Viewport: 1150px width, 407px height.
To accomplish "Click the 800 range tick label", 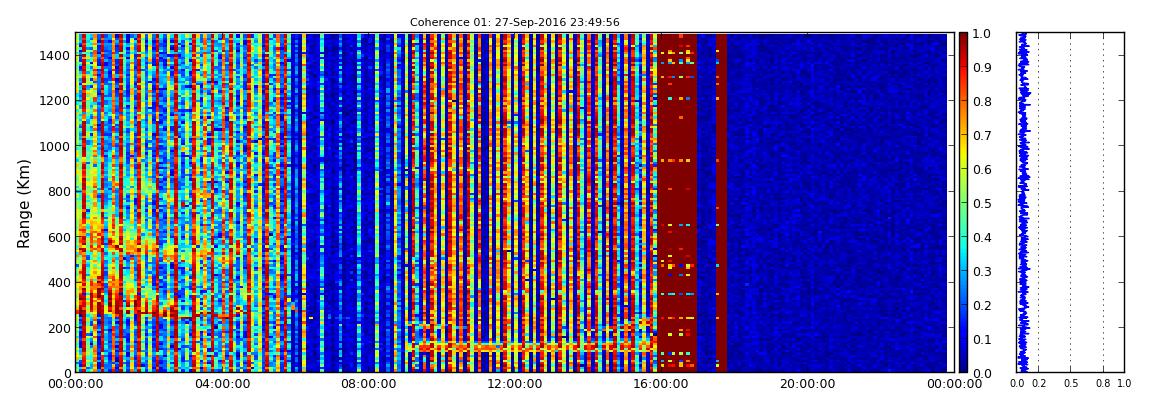I will pyautogui.click(x=60, y=191).
